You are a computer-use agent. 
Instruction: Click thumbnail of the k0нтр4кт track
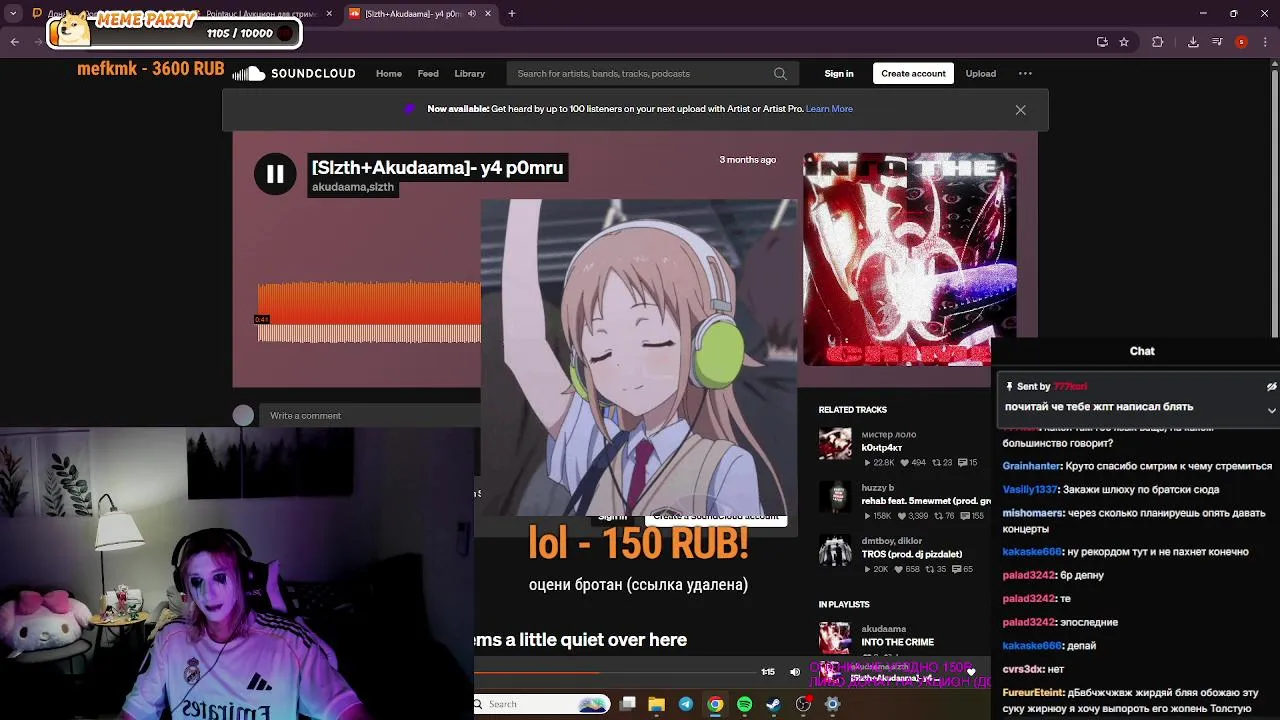click(x=835, y=444)
